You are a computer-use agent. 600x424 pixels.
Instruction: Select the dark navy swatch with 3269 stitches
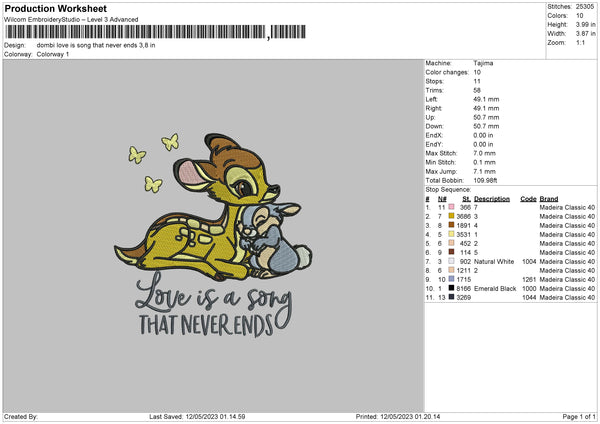click(x=451, y=297)
